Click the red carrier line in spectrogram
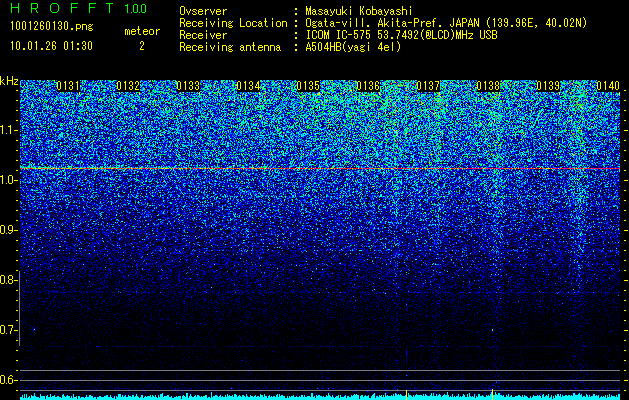629x400 pixels. pos(320,169)
